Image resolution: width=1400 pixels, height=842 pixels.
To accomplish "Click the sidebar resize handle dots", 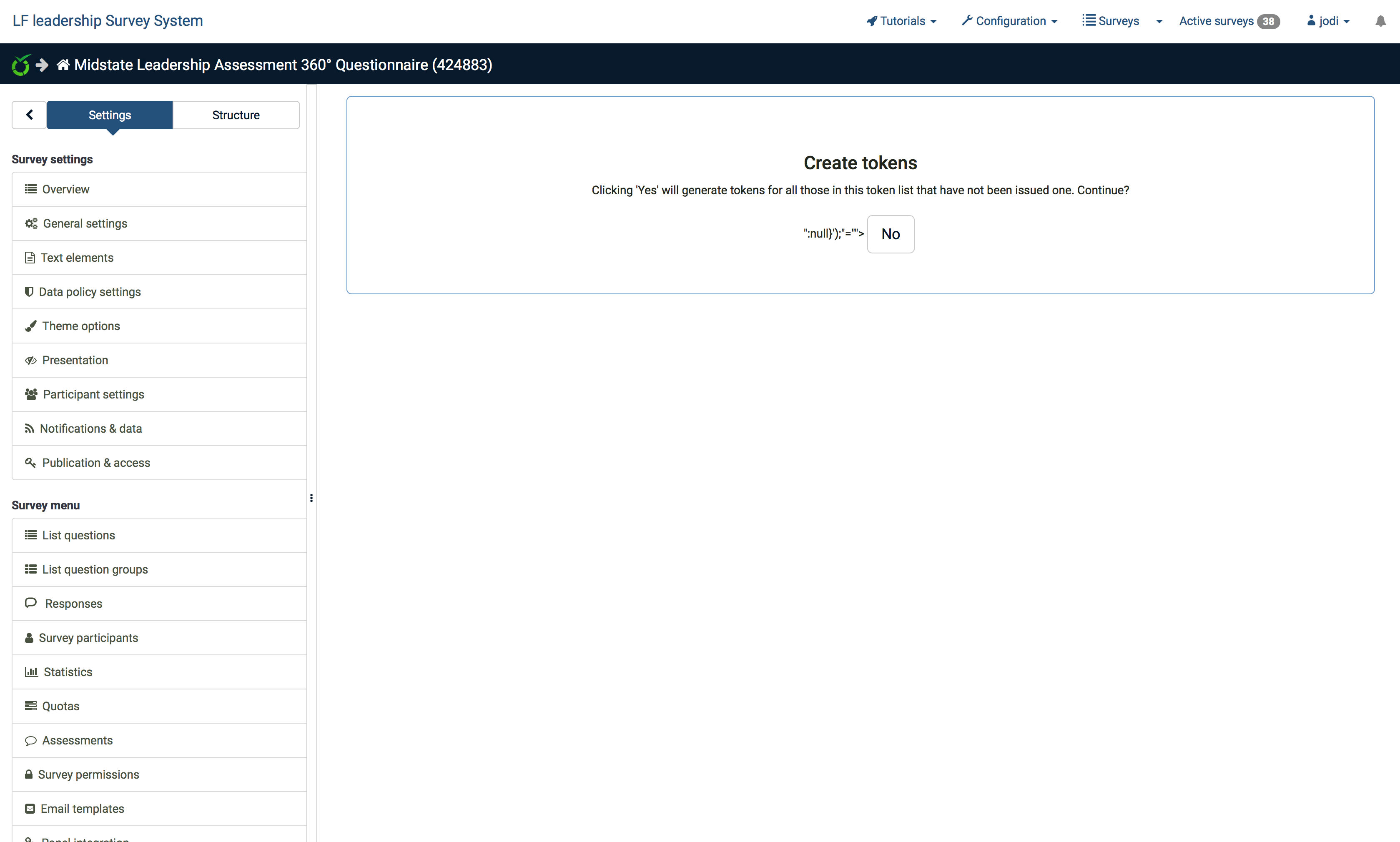I will point(311,498).
